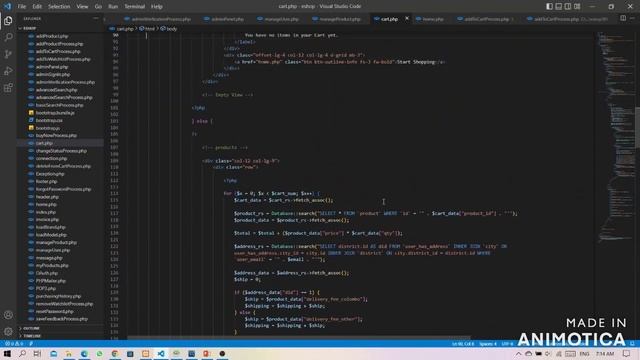The height and width of the screenshot is (360, 640).
Task: Open editor More Actions ellipsis
Action: pyautogui.click(x=632, y=18)
